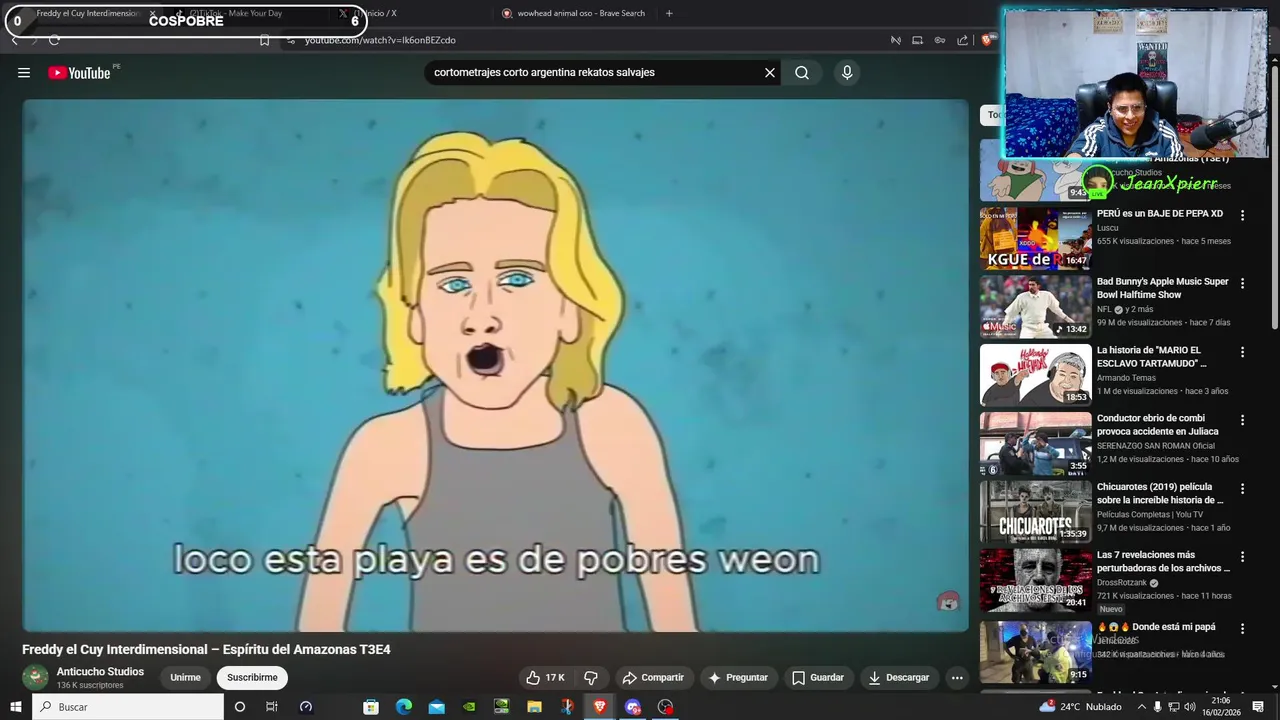
Task: Open Anticucho Studios channel avatar
Action: [x=36, y=678]
